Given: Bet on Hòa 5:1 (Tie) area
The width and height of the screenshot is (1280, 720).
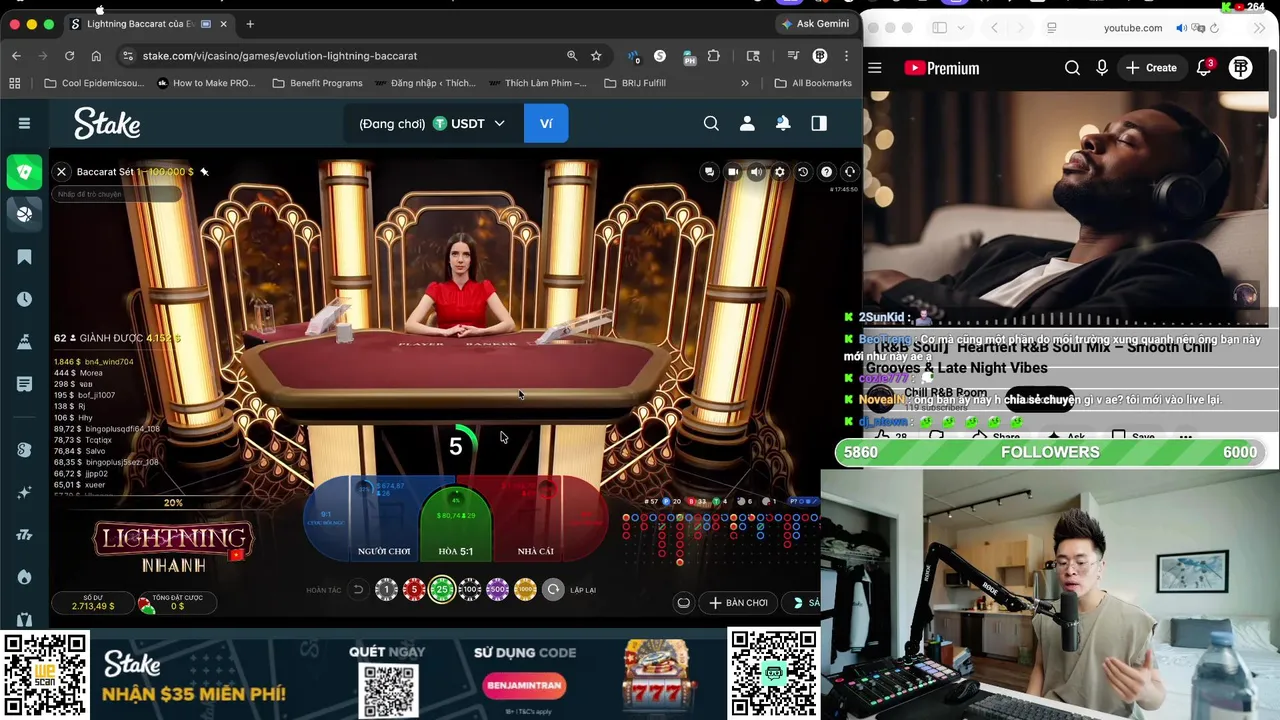Looking at the screenshot, I should 456,525.
